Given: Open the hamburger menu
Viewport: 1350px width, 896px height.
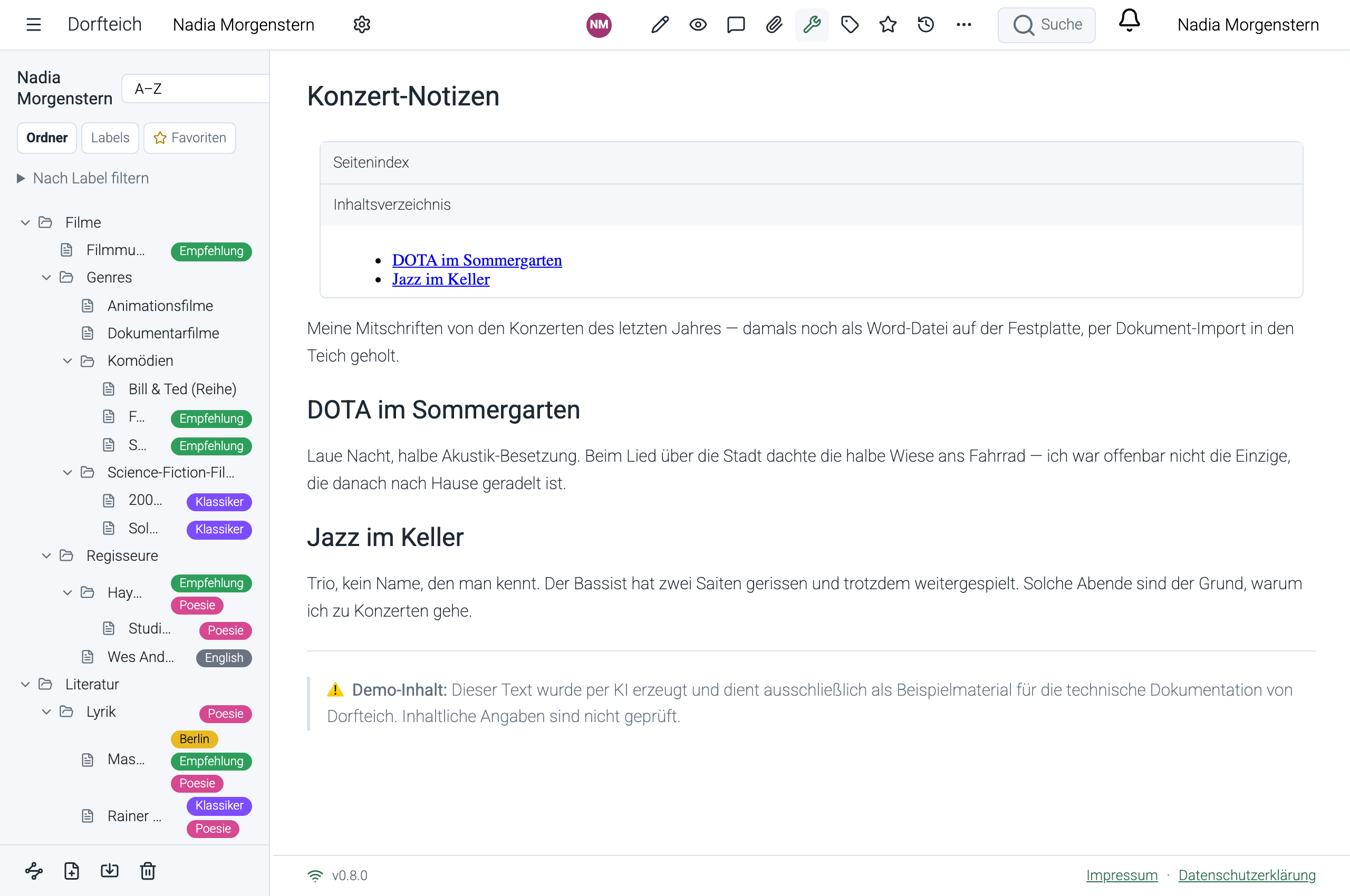Looking at the screenshot, I should tap(34, 25).
